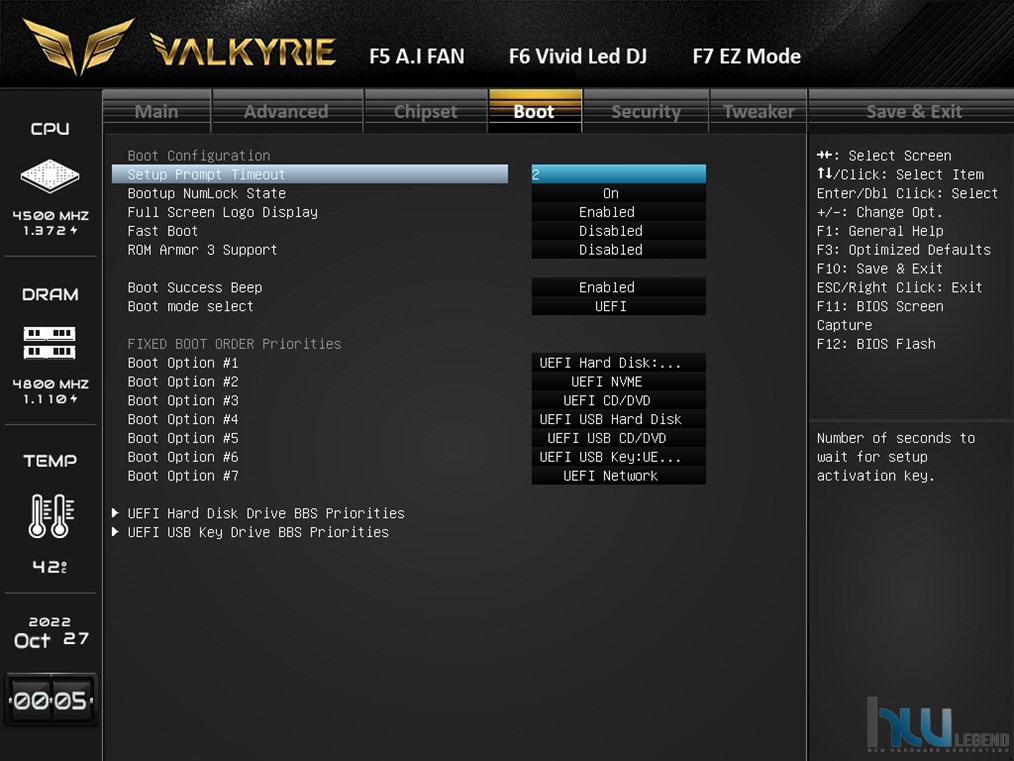Click the FIXED BOOT ORDER Priorities heading
The image size is (1014, 761).
[x=234, y=344]
